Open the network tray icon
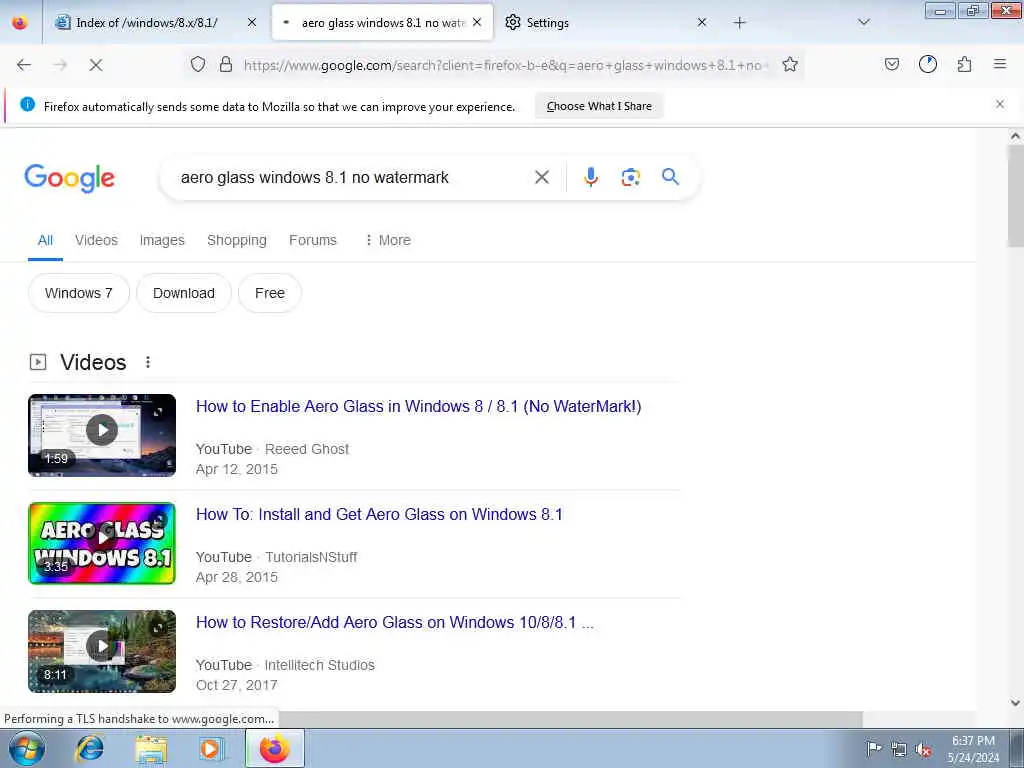This screenshot has height=768, width=1024. pos(899,750)
